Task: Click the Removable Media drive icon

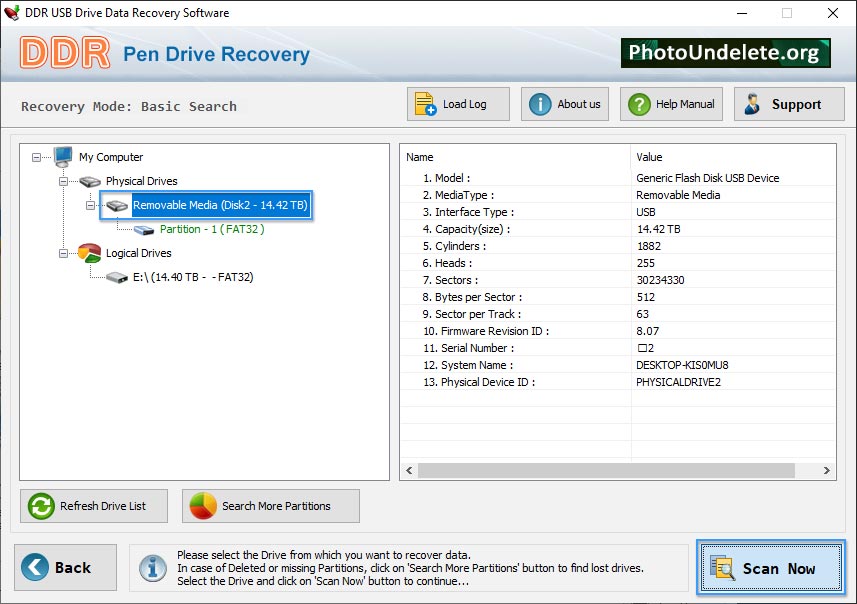Action: click(117, 206)
